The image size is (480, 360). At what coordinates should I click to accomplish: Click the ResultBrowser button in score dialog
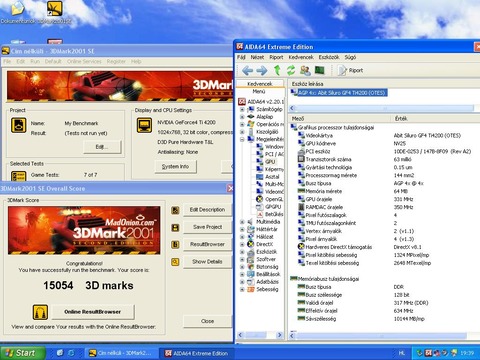(x=207, y=244)
